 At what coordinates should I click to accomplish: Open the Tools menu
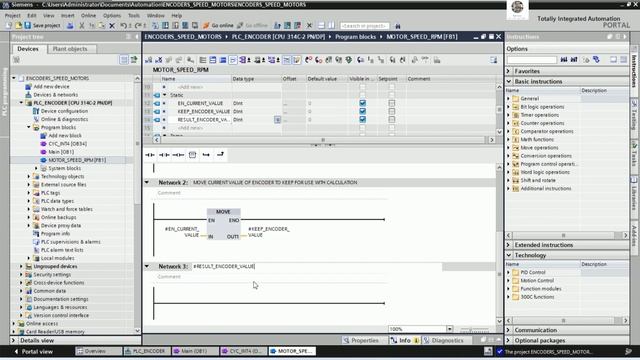[x=134, y=16]
